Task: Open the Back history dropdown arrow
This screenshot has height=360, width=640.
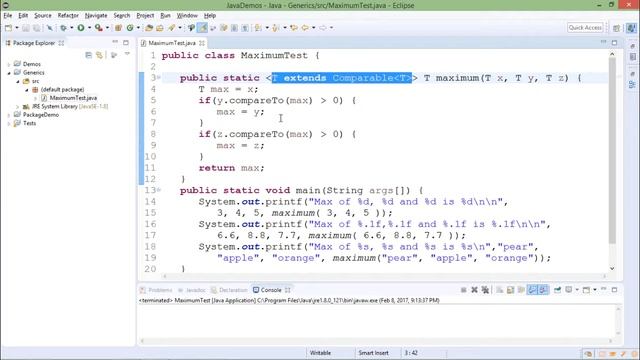Action: tap(313, 28)
